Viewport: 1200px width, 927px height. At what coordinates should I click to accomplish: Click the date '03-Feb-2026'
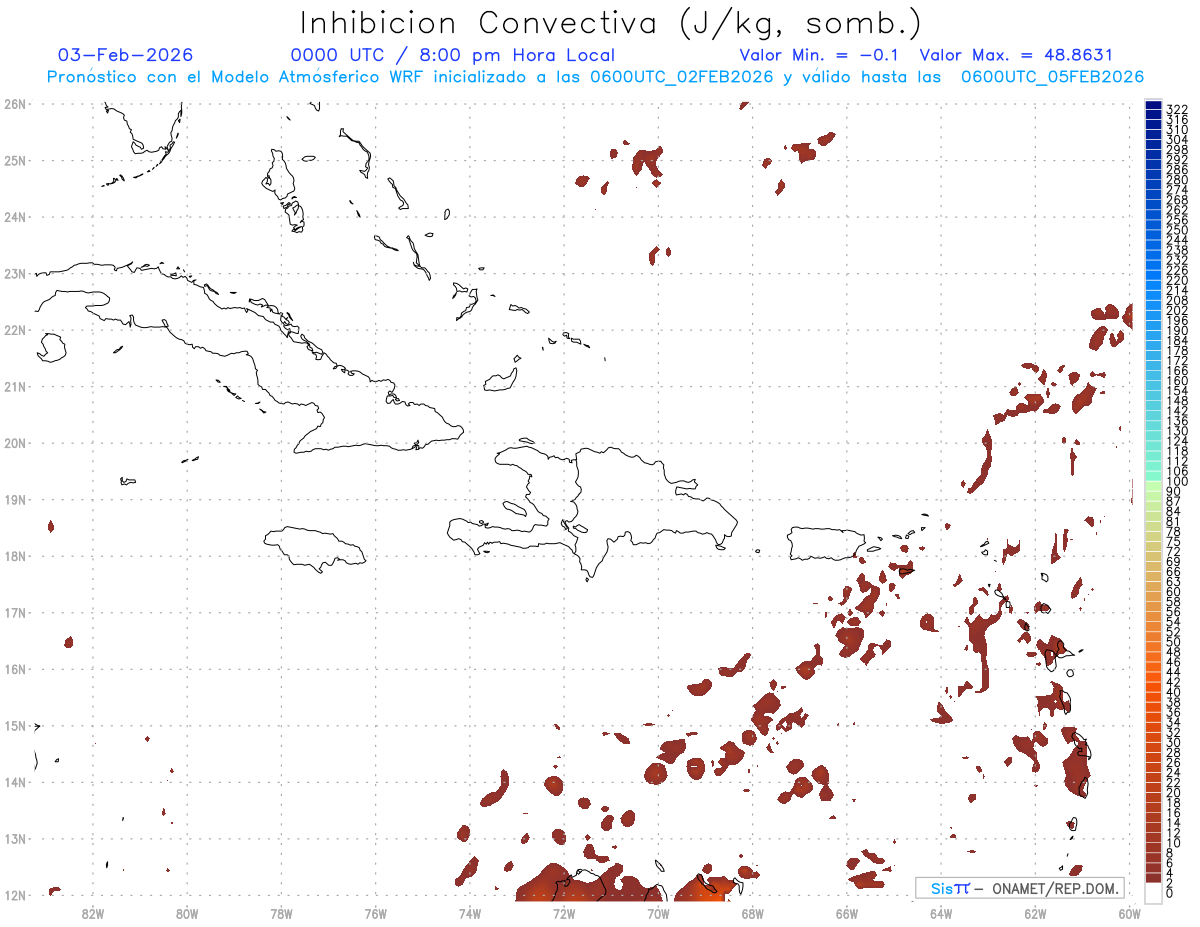pos(126,55)
